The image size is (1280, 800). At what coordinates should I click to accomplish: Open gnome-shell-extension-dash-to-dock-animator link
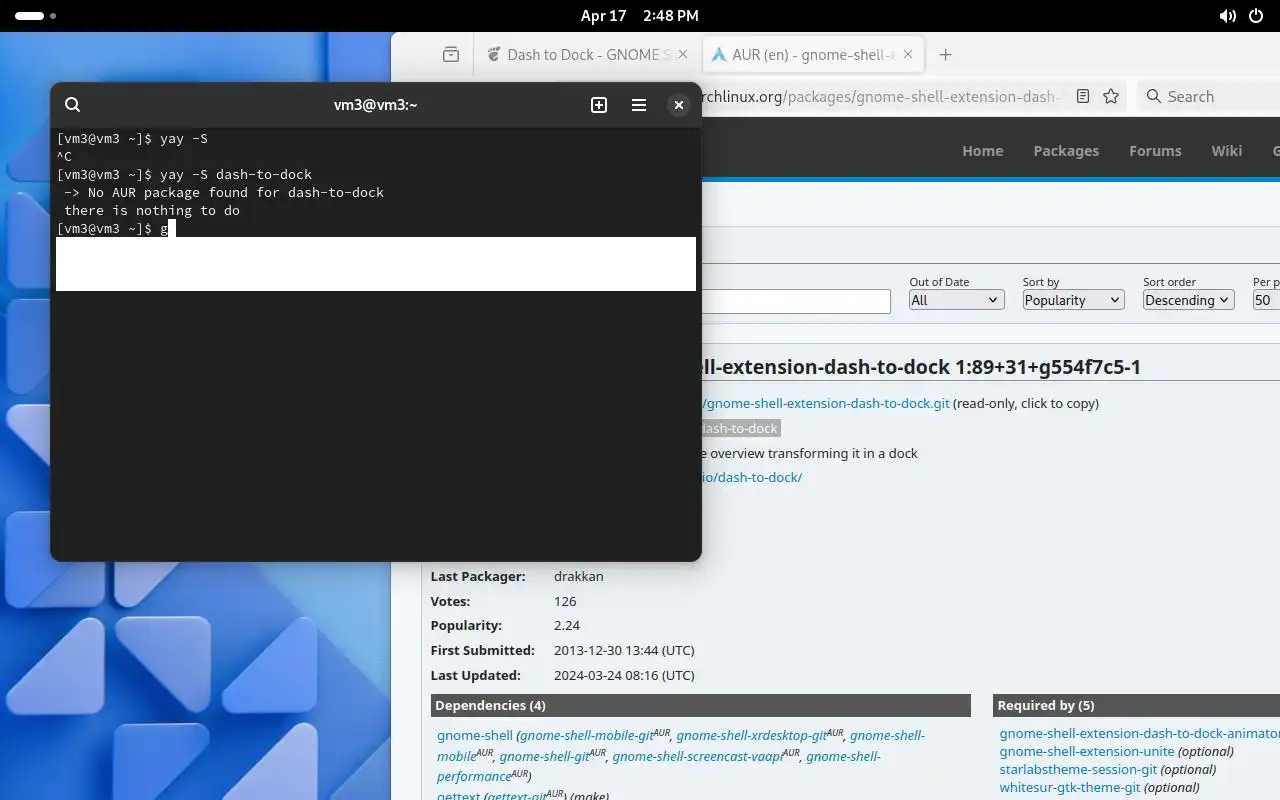pyautogui.click(x=1140, y=733)
